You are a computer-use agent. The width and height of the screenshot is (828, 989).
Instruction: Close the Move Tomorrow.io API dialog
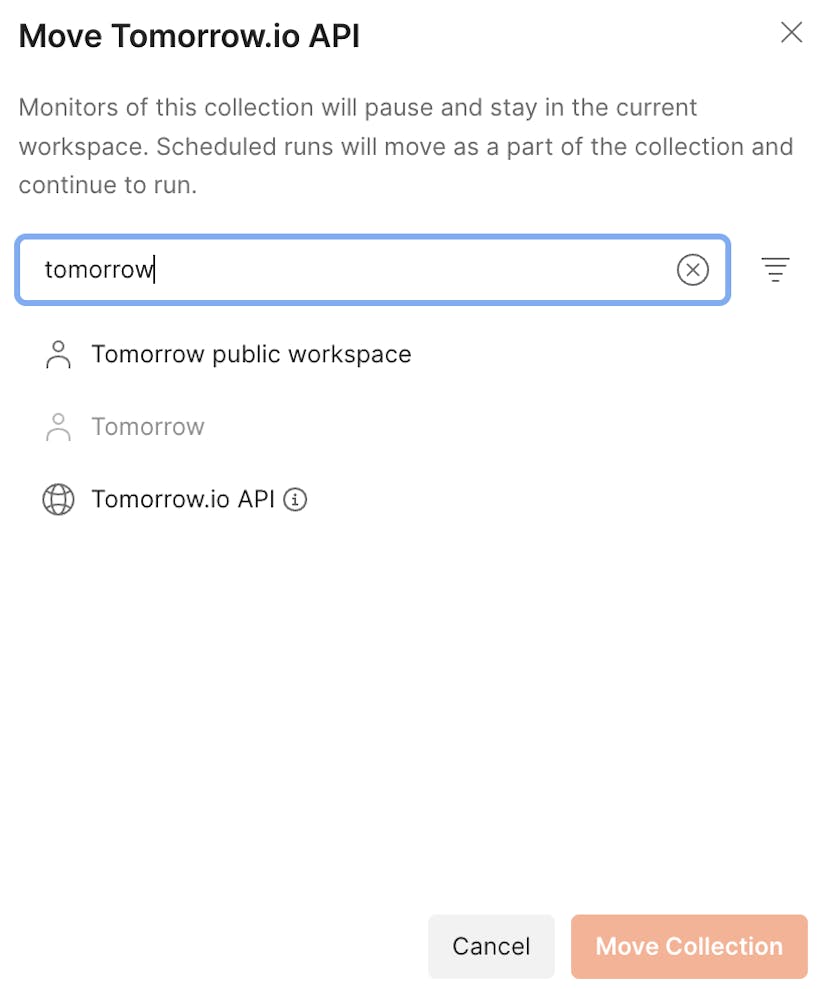(791, 32)
